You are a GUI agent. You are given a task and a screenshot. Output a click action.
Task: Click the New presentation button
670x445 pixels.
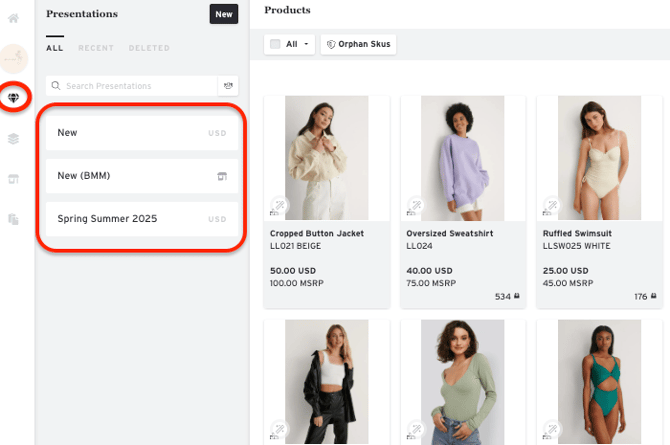click(x=224, y=14)
